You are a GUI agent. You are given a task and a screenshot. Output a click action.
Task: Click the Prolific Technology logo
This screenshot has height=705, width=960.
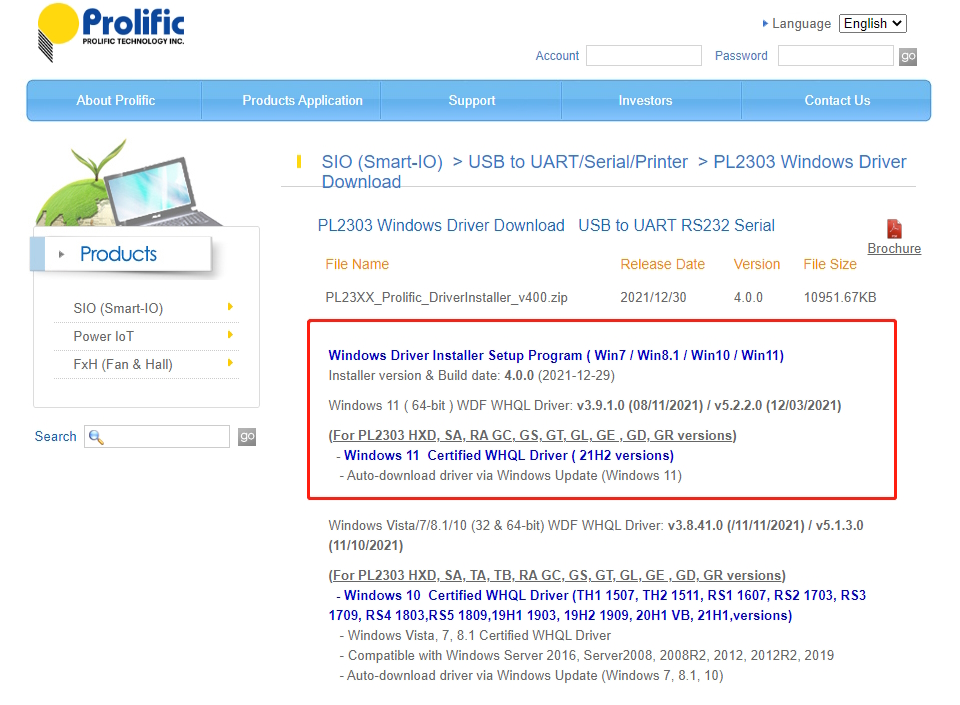(111, 32)
